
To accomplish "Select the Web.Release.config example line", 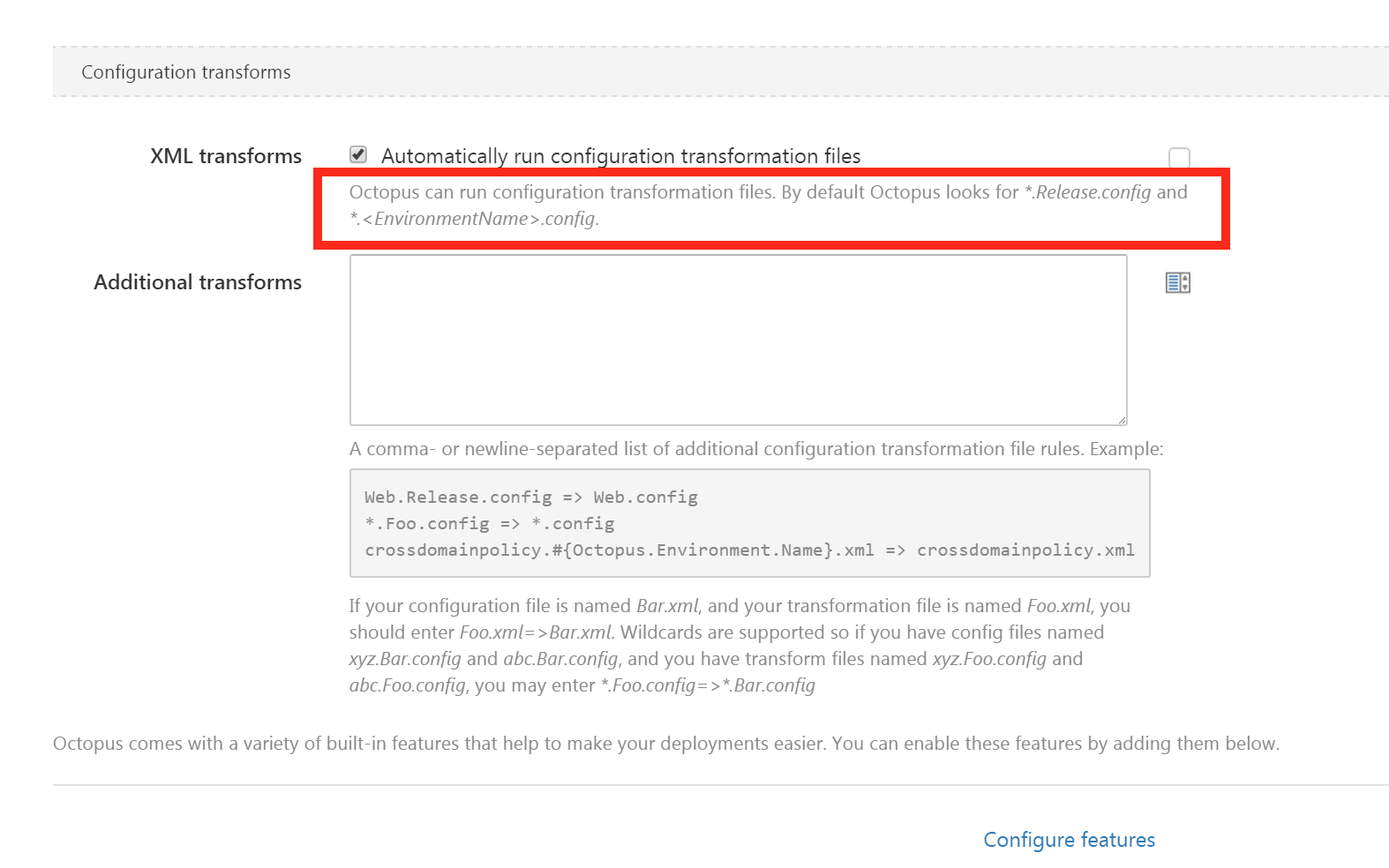I will tap(531, 498).
